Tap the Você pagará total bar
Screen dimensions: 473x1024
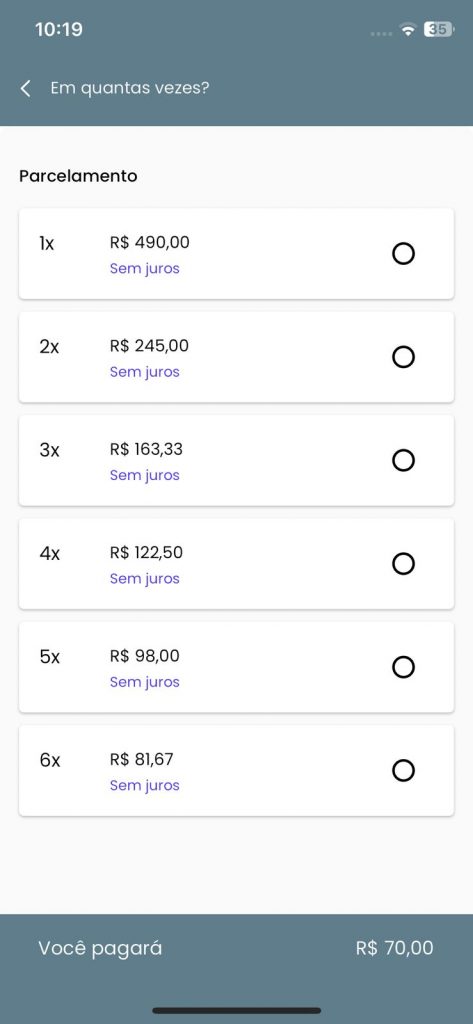pyautogui.click(x=236, y=948)
